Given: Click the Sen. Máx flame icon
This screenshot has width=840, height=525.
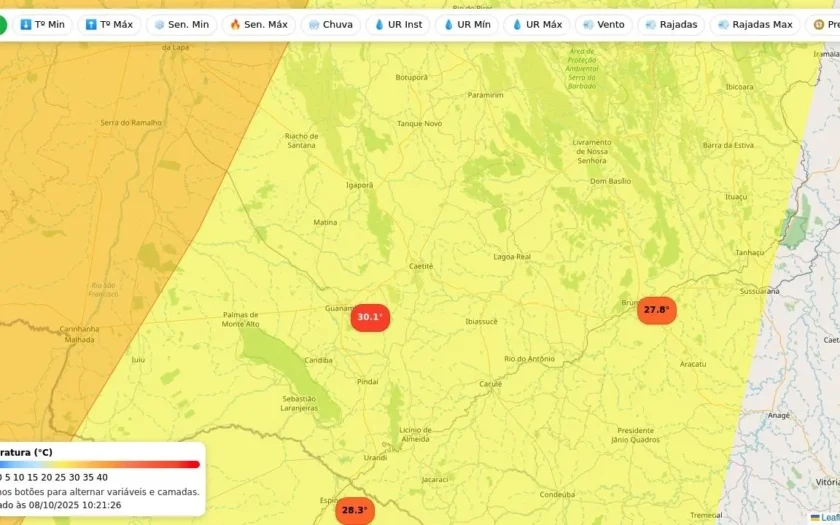Looking at the screenshot, I should pyautogui.click(x=235, y=25).
